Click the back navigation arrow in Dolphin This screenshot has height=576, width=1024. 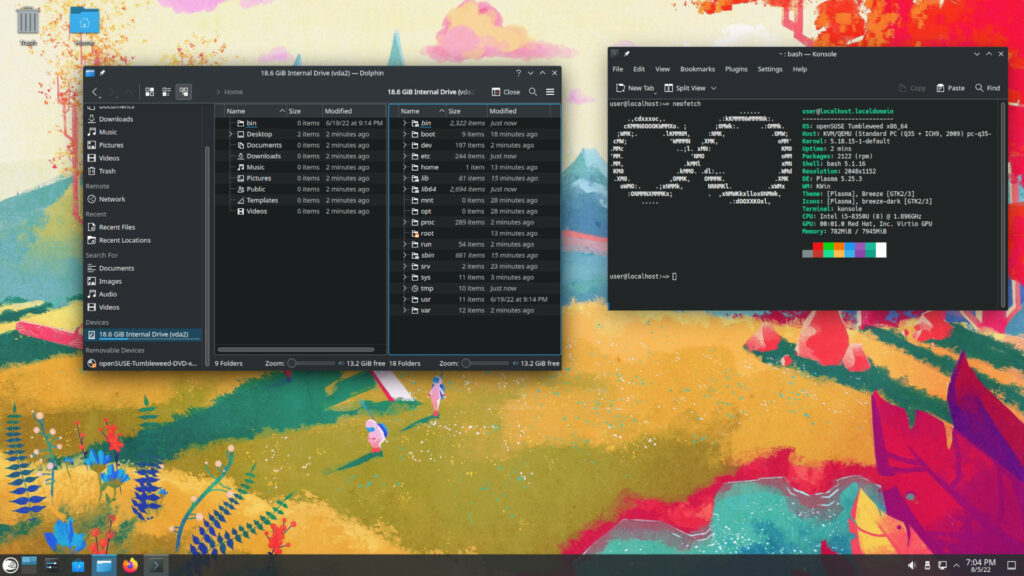point(95,91)
